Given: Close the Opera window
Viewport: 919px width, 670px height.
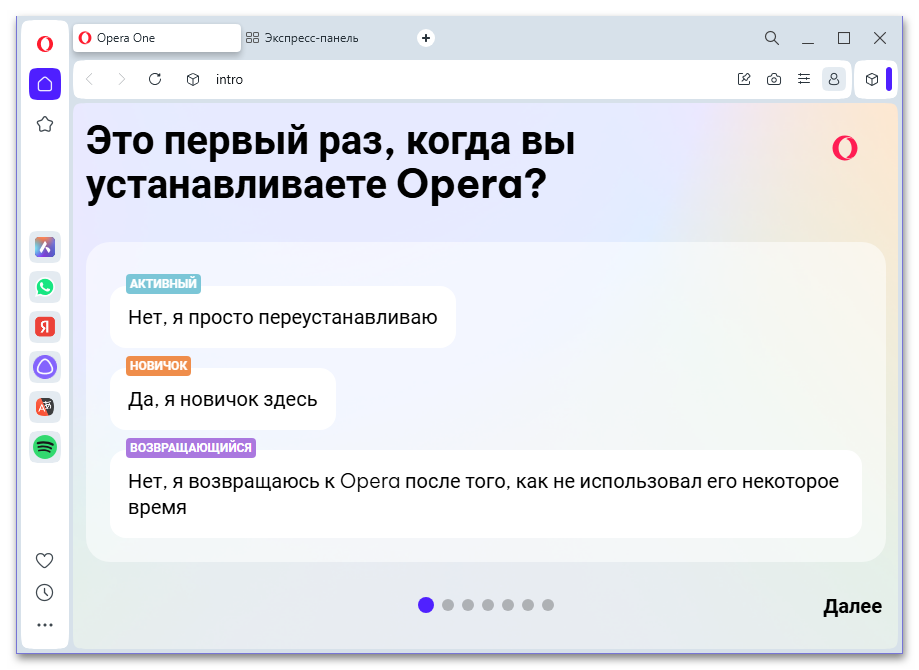Looking at the screenshot, I should [880, 38].
